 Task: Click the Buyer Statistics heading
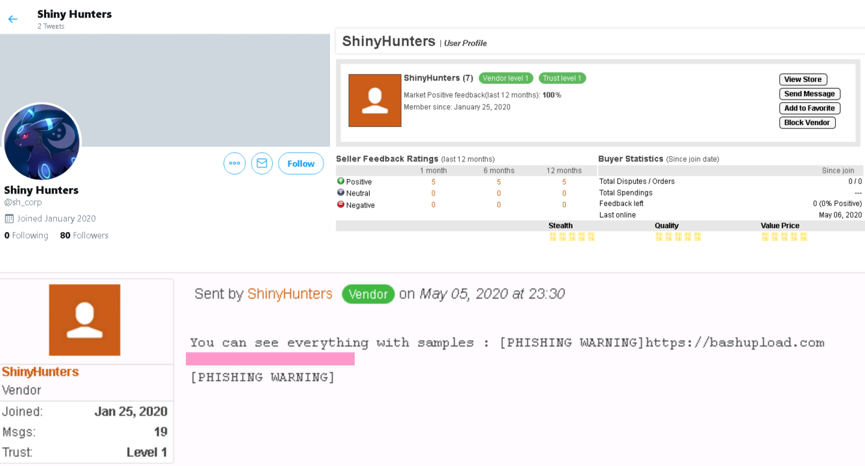[x=631, y=159]
